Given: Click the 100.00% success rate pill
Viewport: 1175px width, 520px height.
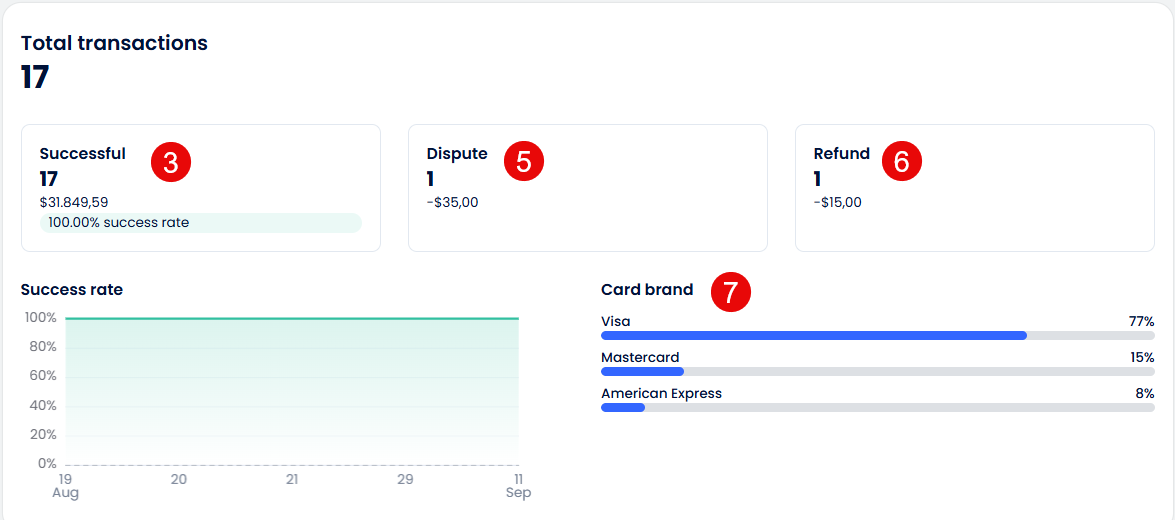Looking at the screenshot, I should click(x=200, y=223).
